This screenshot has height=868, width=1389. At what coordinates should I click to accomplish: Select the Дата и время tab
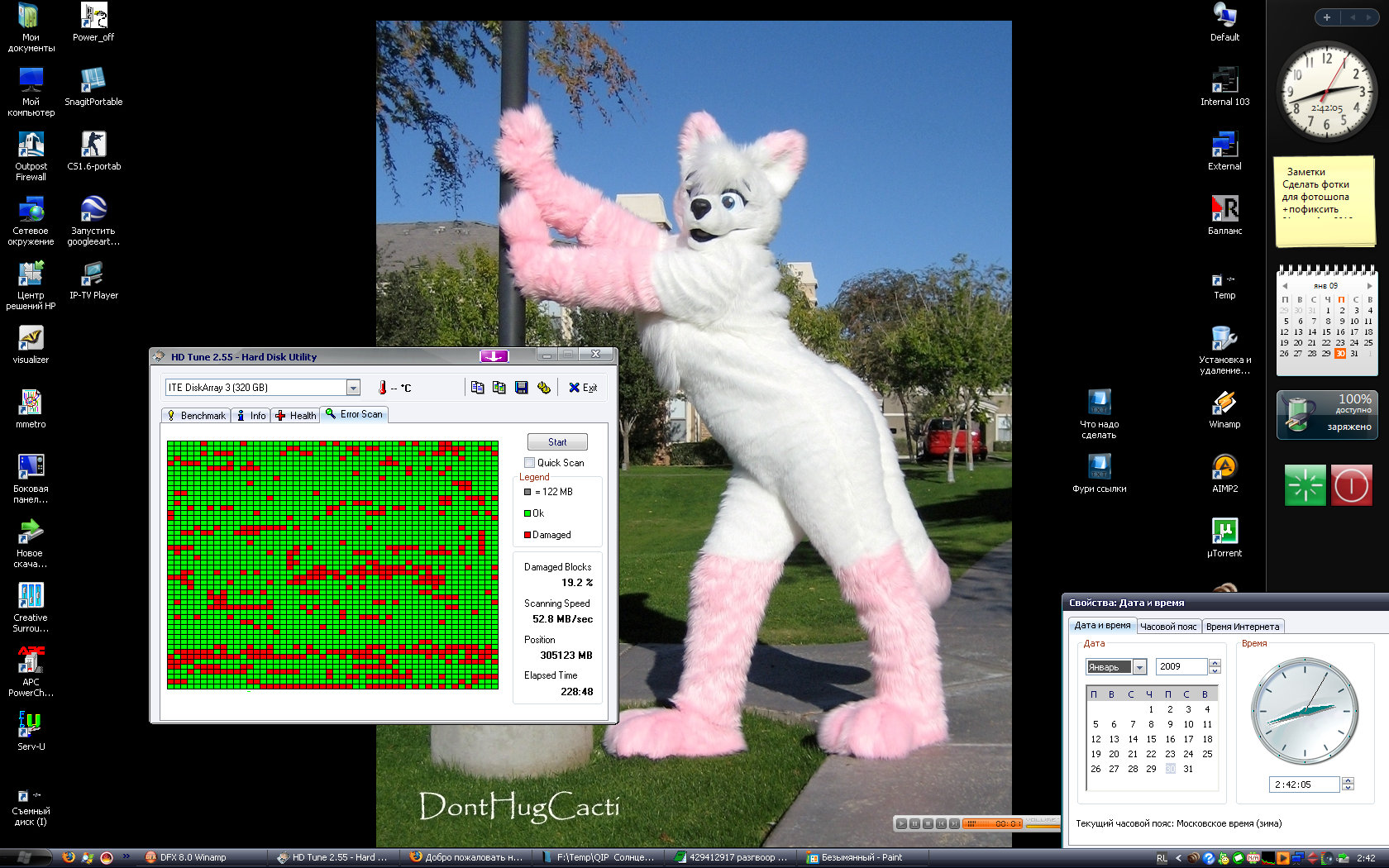pos(1102,626)
